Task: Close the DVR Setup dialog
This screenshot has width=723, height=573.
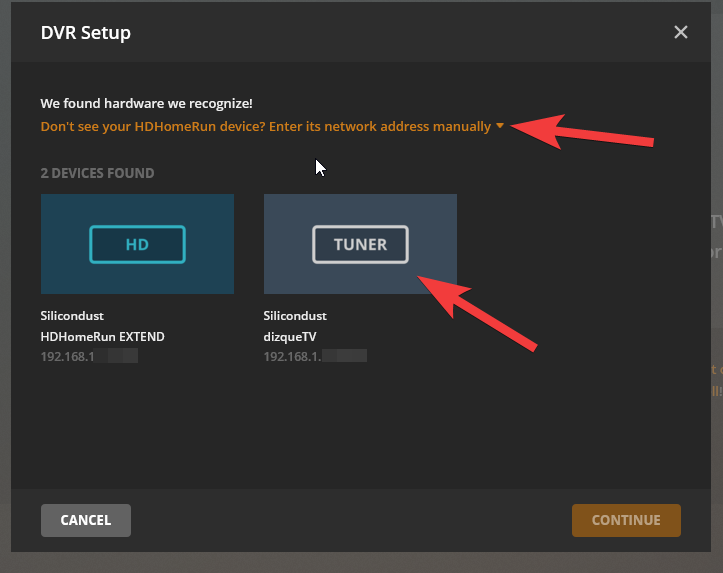Action: click(681, 32)
